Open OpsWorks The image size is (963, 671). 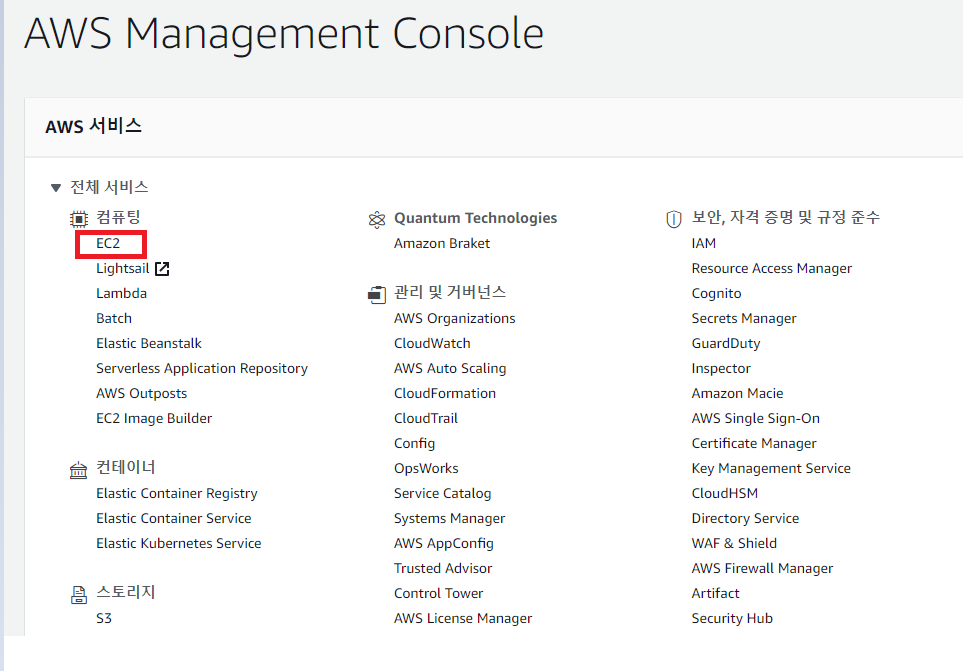click(426, 469)
